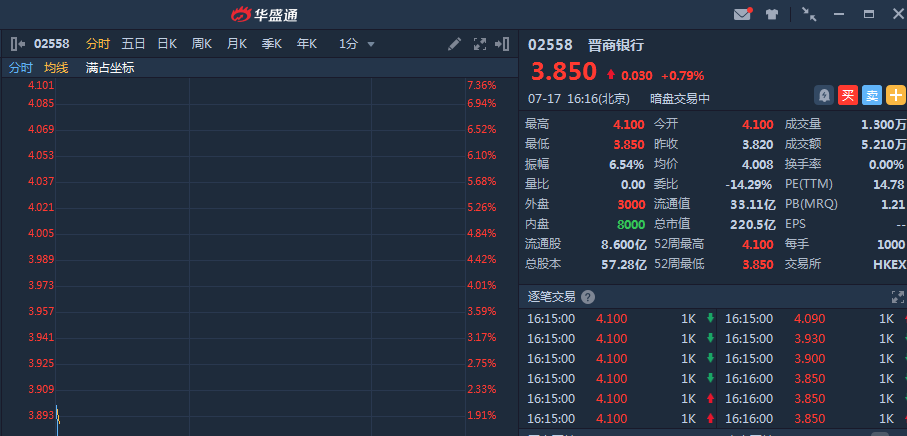The width and height of the screenshot is (907, 436).
Task: Switch to the 季K chart tab
Action: (271, 44)
